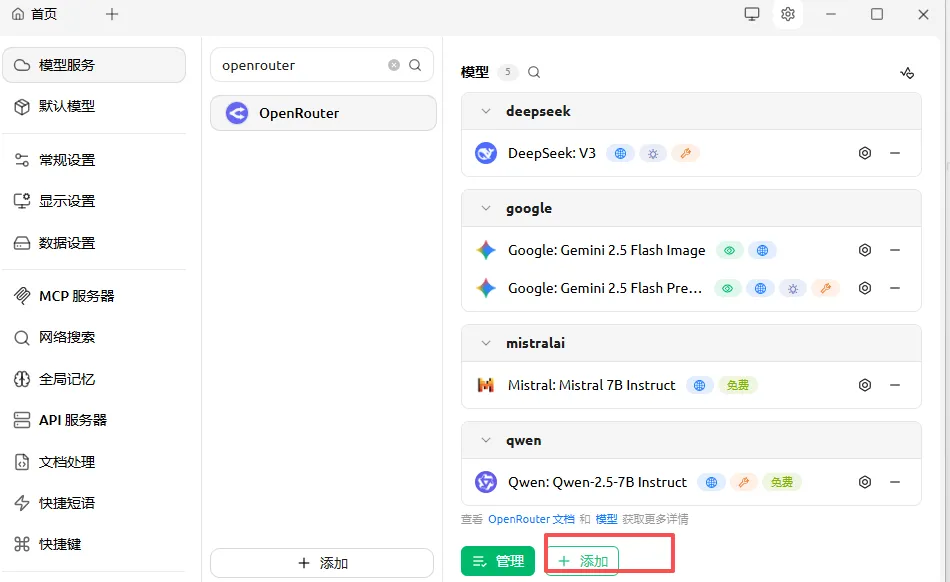950x582 pixels.
Task: Collapse the mistralai model group
Action: point(485,343)
